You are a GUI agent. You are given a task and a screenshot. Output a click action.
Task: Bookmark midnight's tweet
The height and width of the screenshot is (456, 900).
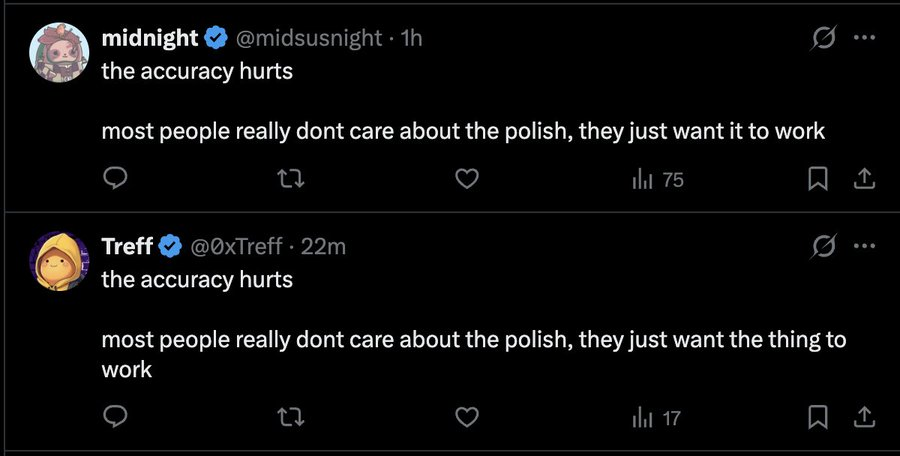[817, 180]
